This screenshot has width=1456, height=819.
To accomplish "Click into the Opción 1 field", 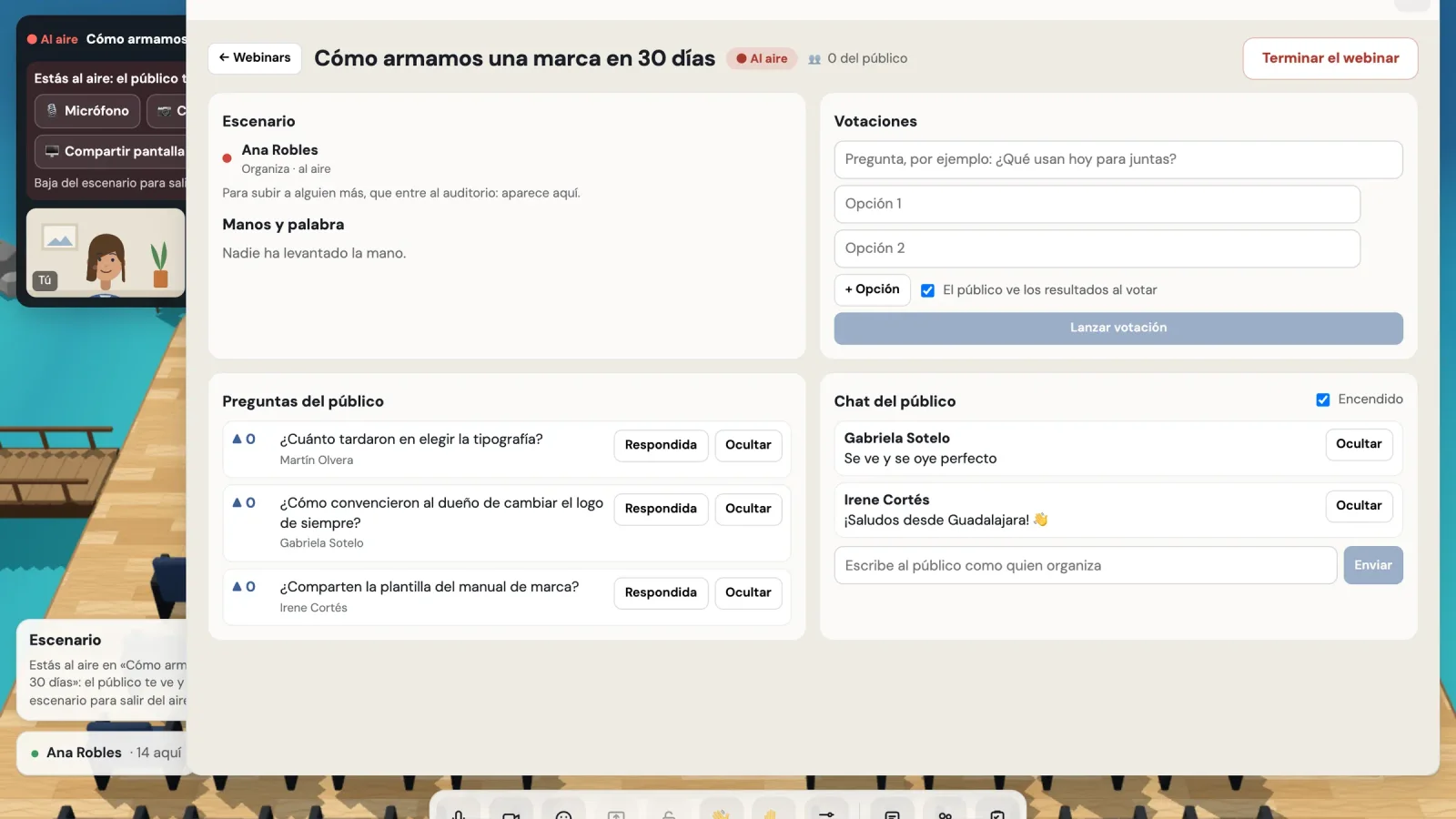I will (1097, 204).
